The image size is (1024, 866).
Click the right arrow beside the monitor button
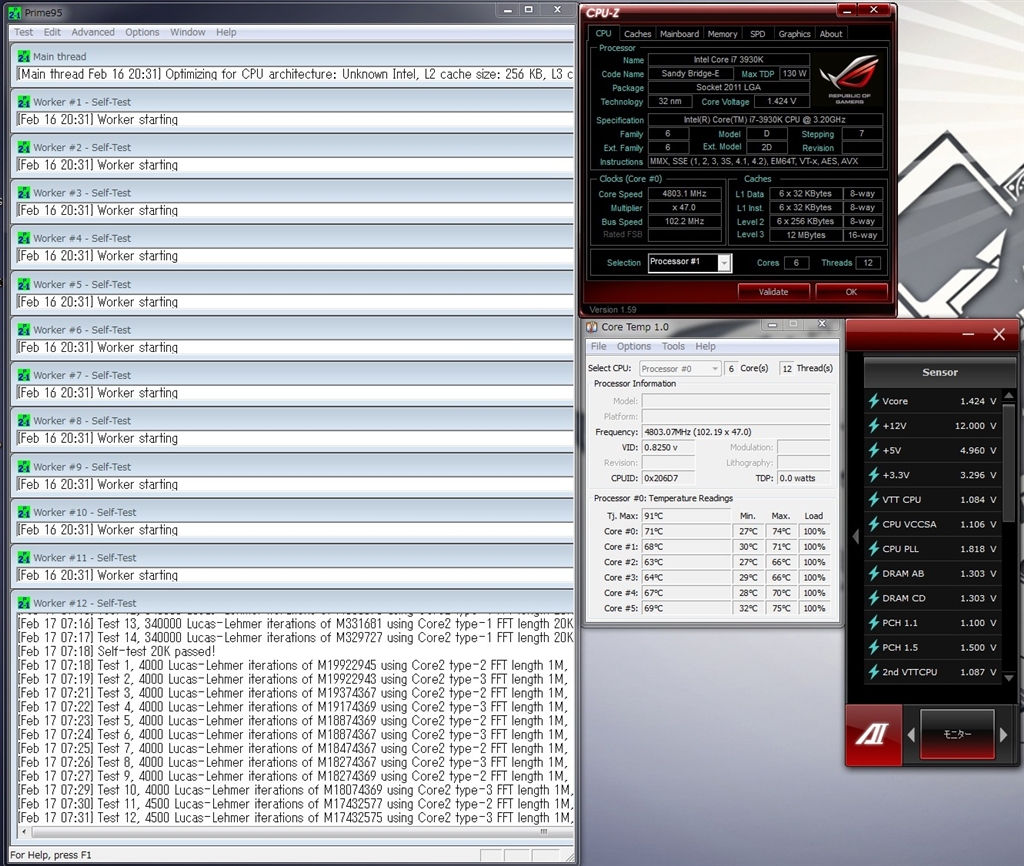(x=1003, y=735)
